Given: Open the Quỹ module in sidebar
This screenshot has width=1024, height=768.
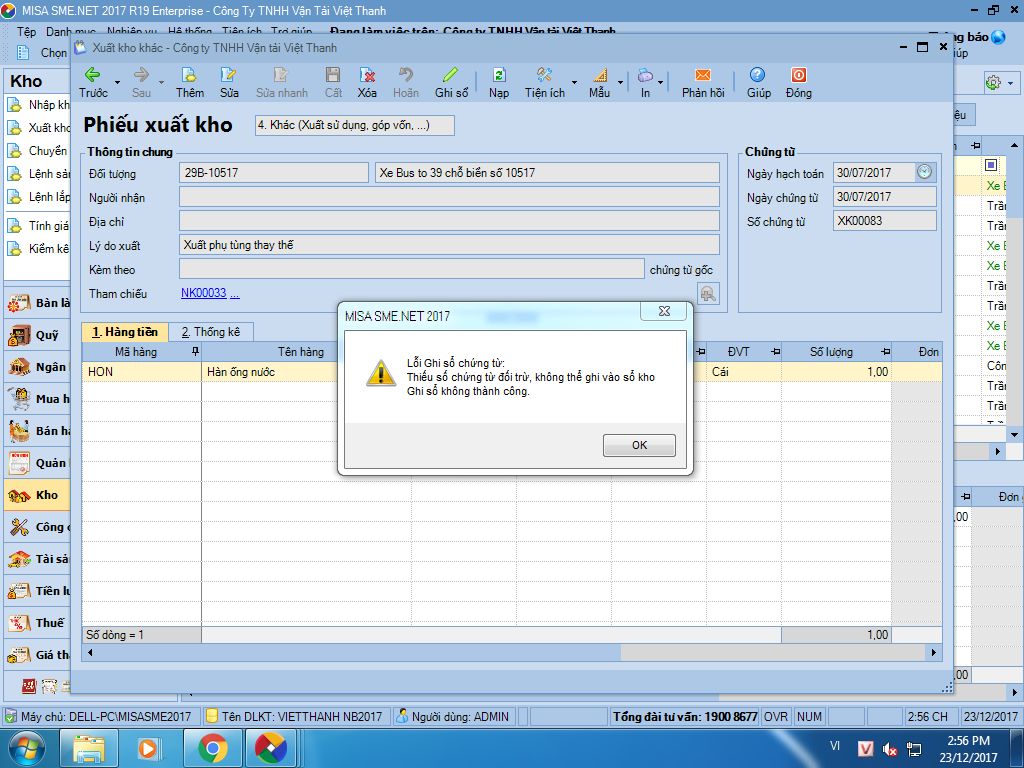Looking at the screenshot, I should (x=37, y=335).
